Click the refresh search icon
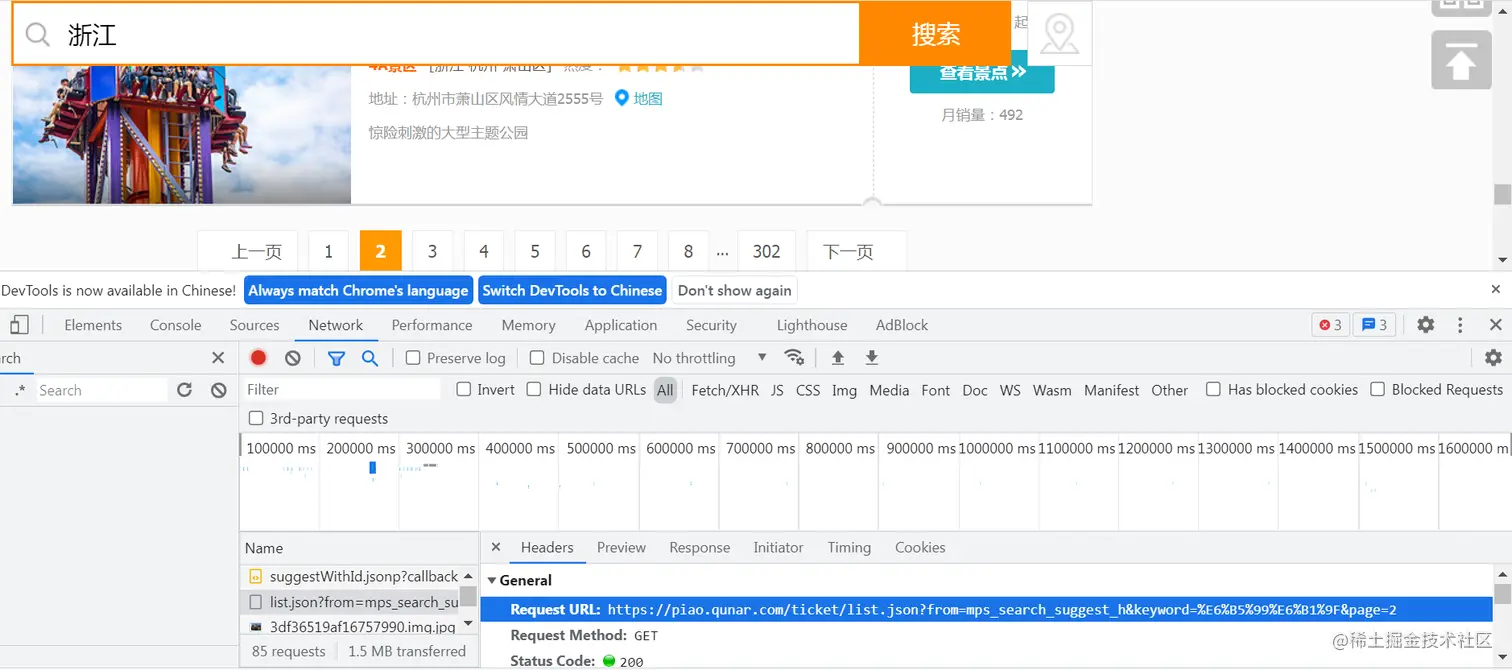The image size is (1512, 670). tap(184, 390)
